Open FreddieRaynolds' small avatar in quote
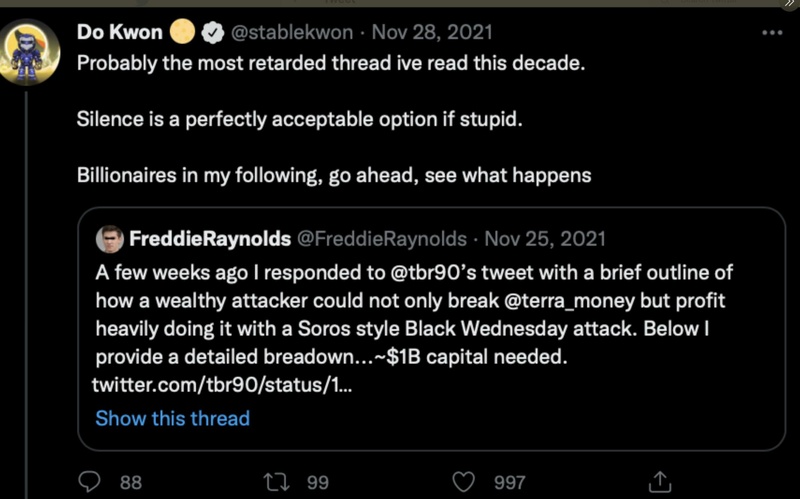This screenshot has width=800, height=499. click(x=109, y=240)
